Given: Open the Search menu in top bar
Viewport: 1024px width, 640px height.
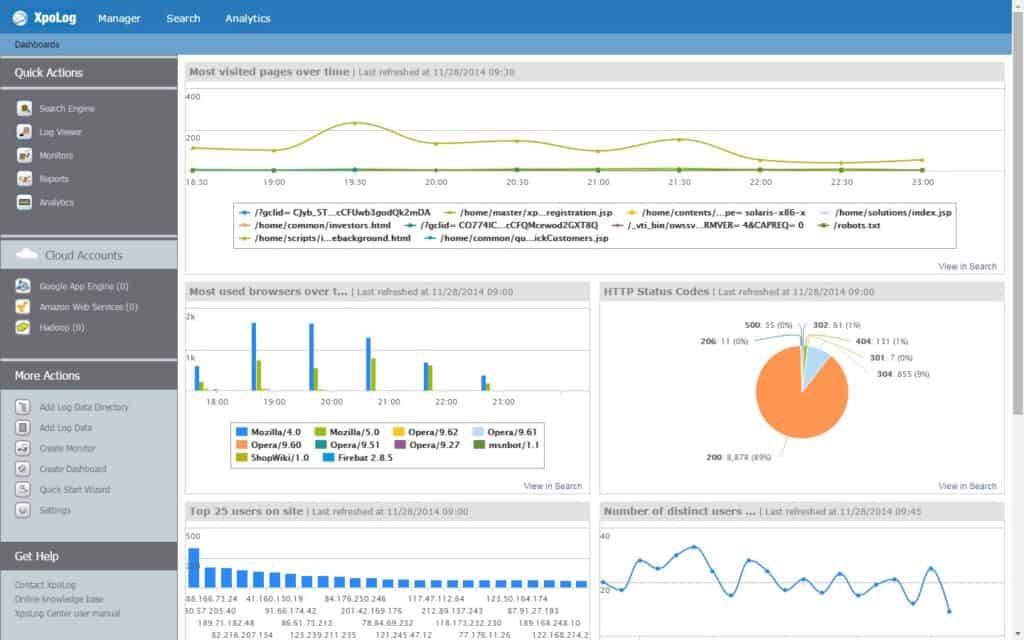Looking at the screenshot, I should 183,18.
